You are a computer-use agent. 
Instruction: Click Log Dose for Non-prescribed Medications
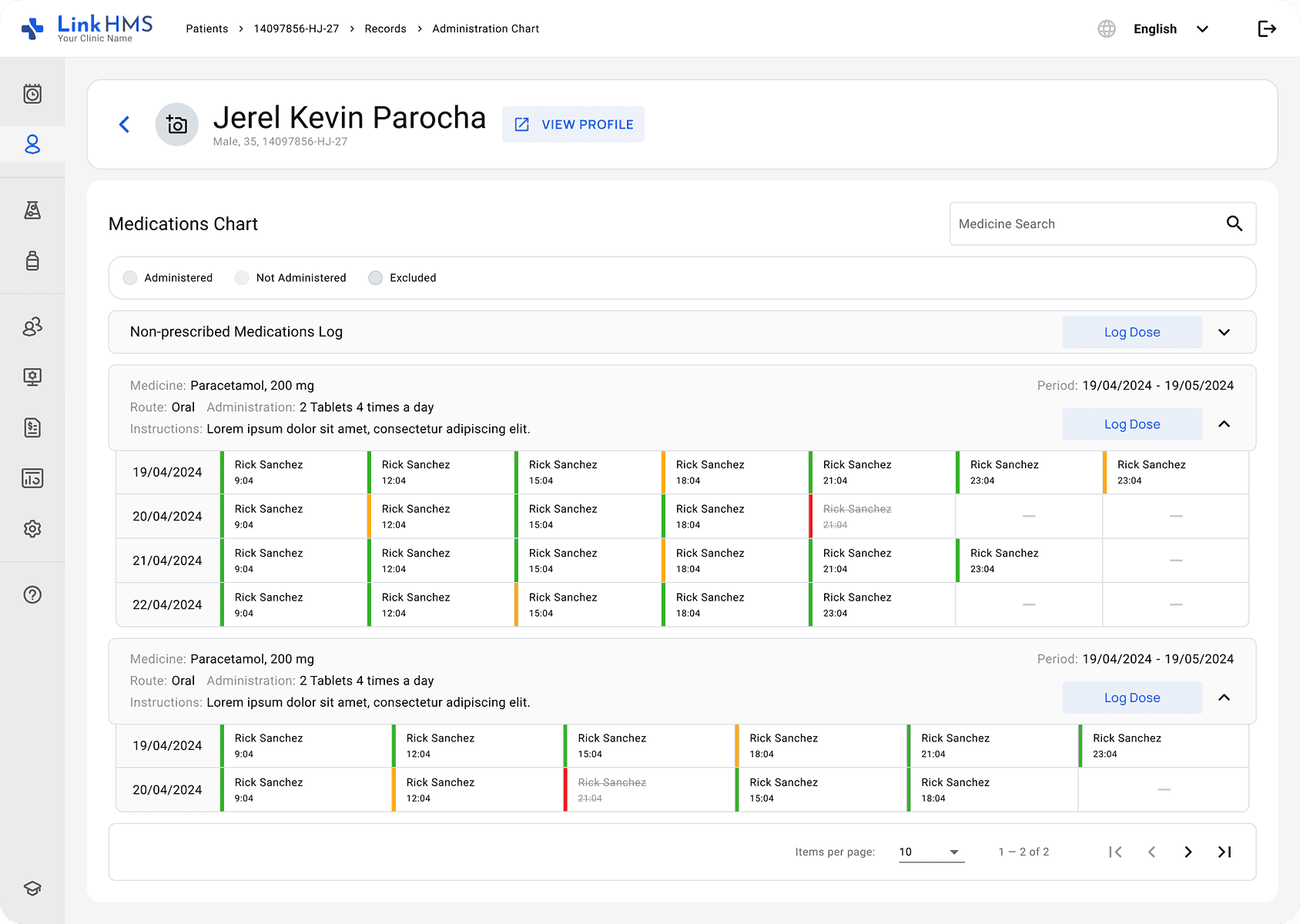1131,332
